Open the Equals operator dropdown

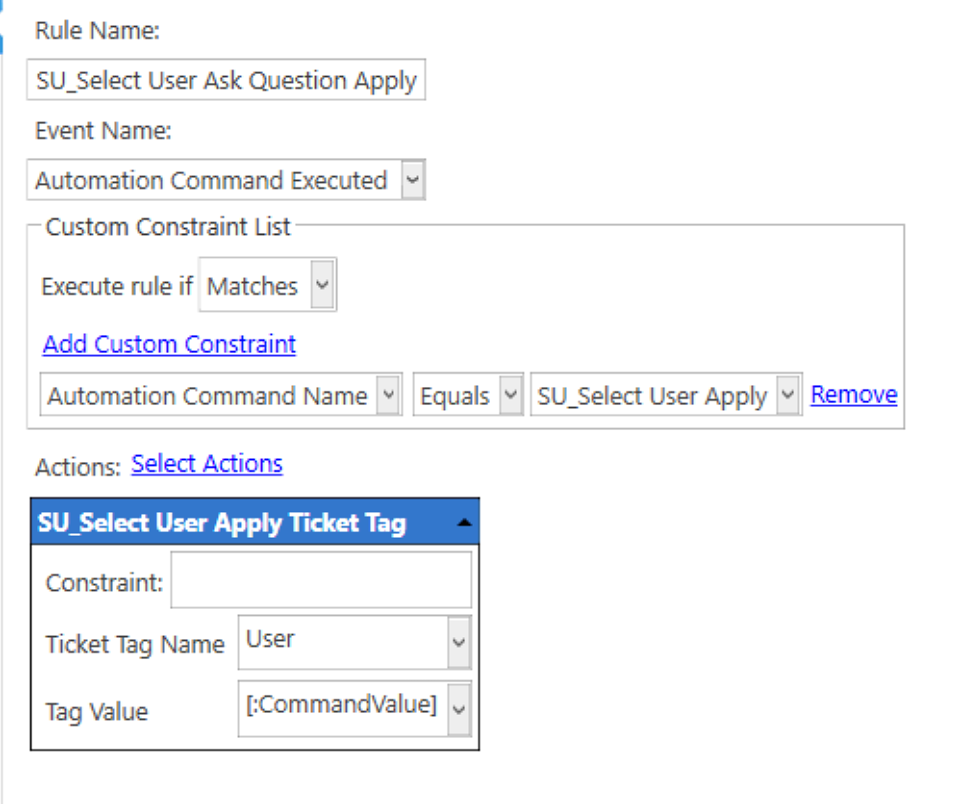(468, 395)
